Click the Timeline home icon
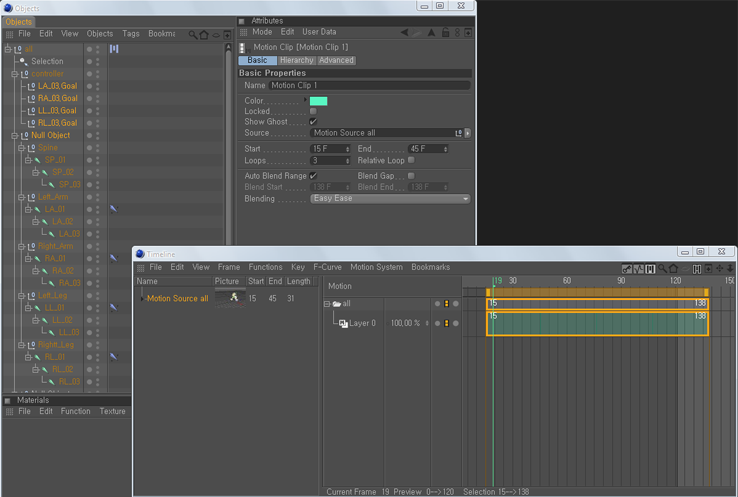Viewport: 738px width, 497px height. 674,268
